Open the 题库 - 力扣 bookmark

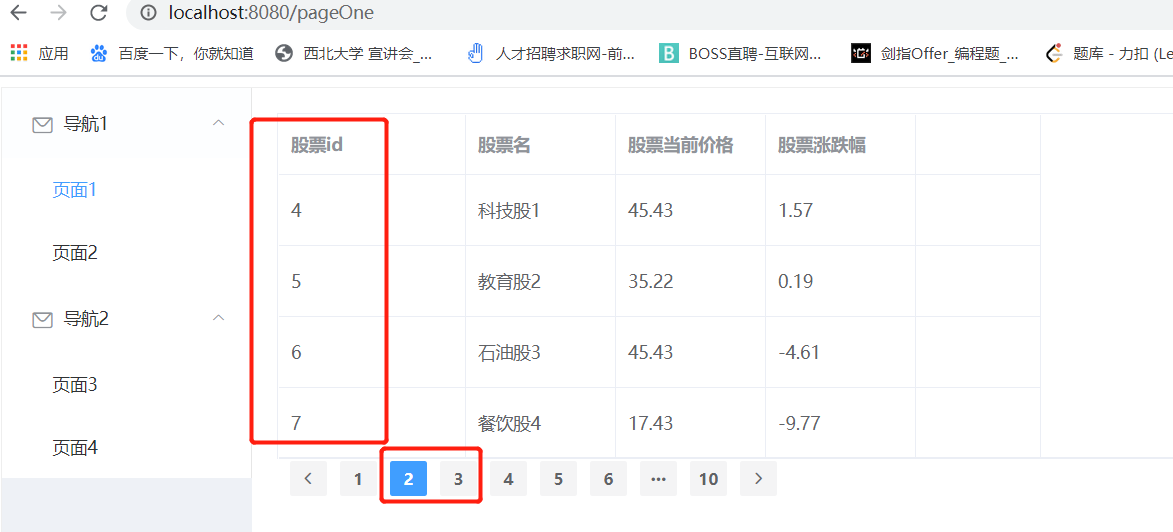pos(1109,53)
